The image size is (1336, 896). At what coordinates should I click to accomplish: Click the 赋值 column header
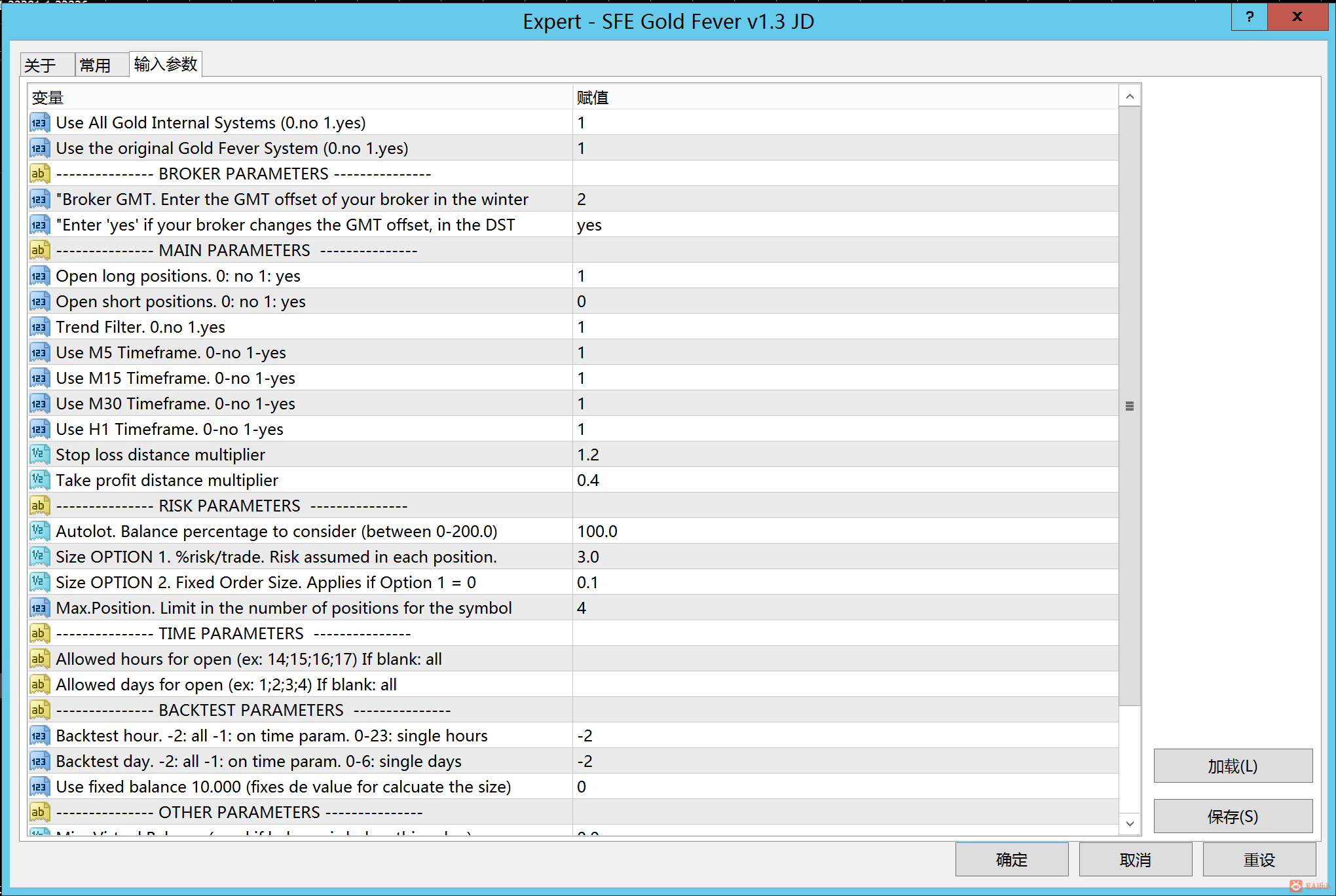(x=845, y=97)
